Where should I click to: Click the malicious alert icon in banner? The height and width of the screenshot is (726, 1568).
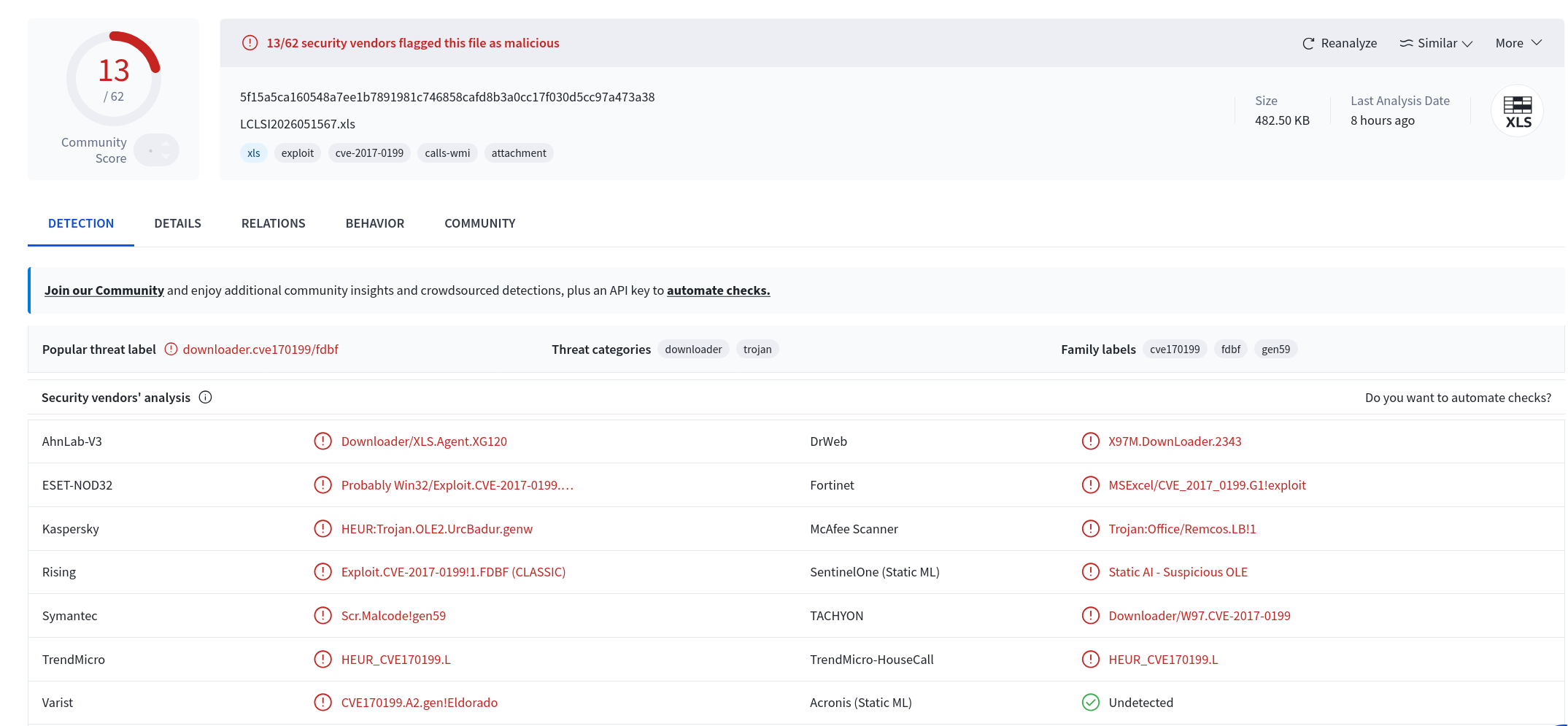pyautogui.click(x=250, y=43)
